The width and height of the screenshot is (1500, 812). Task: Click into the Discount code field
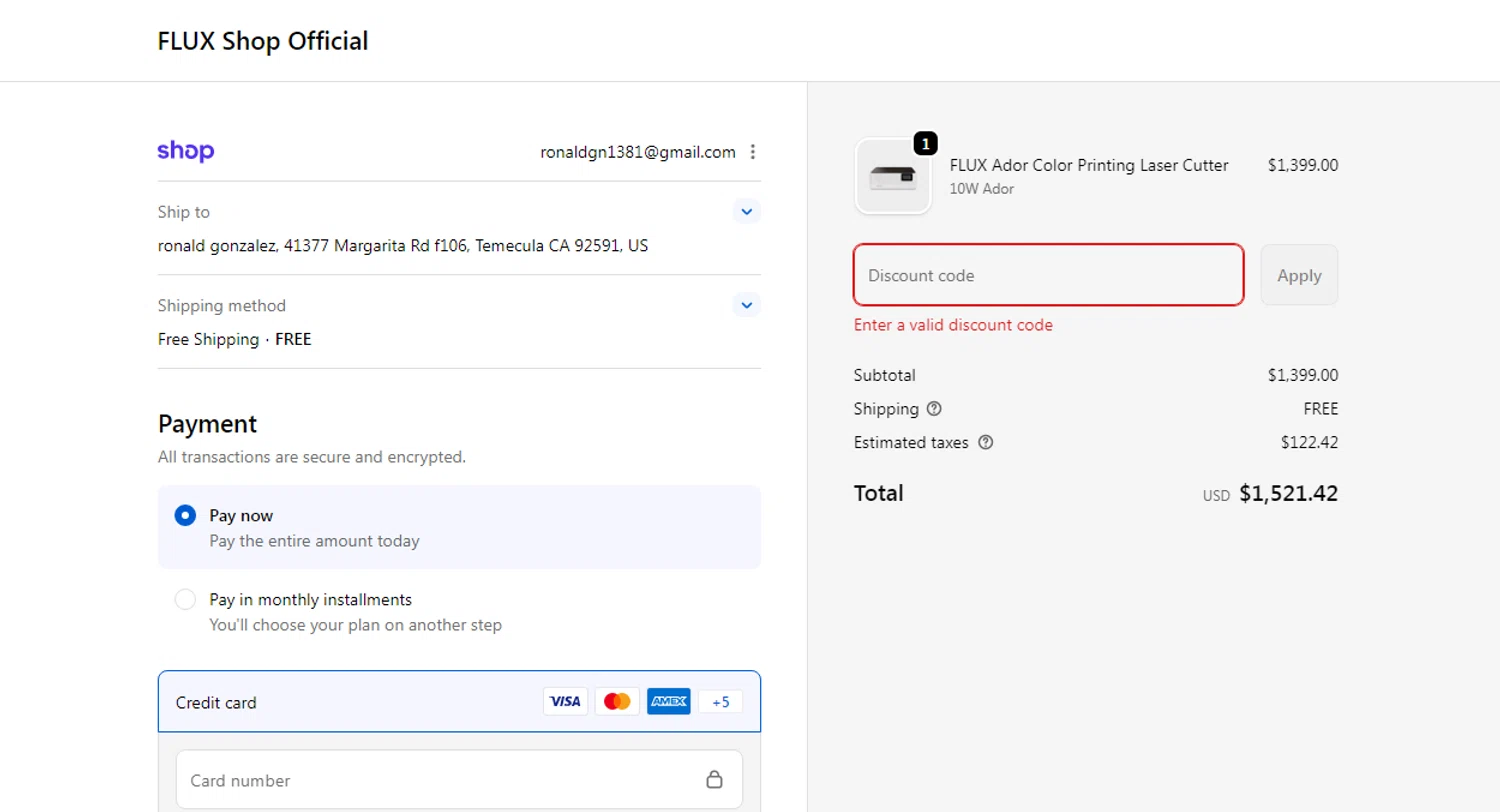coord(1048,275)
